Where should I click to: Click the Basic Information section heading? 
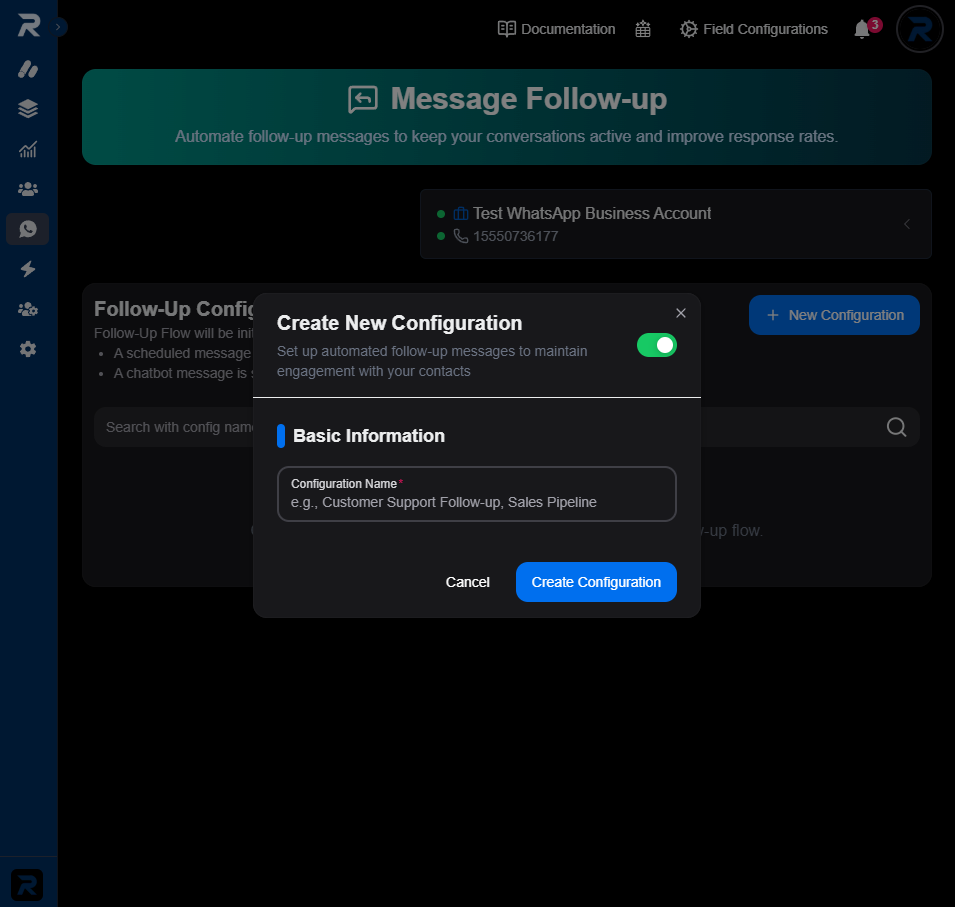(x=369, y=436)
